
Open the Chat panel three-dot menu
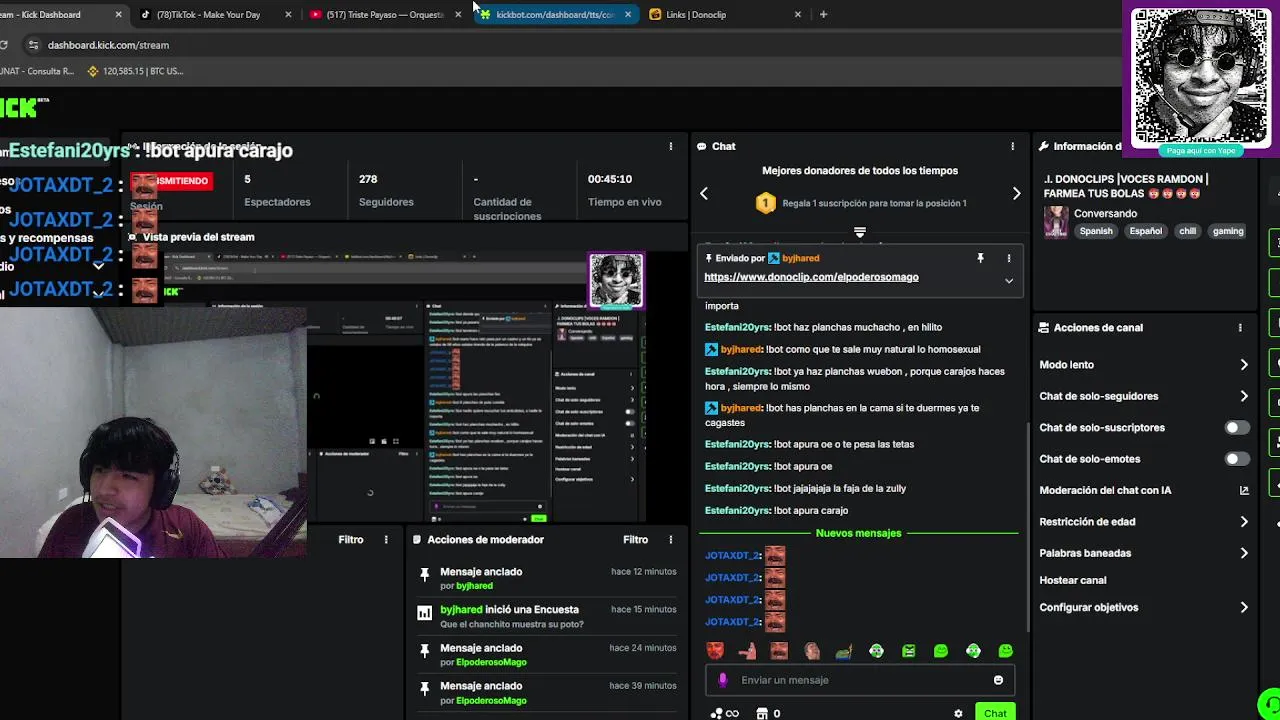pyautogui.click(x=1012, y=146)
